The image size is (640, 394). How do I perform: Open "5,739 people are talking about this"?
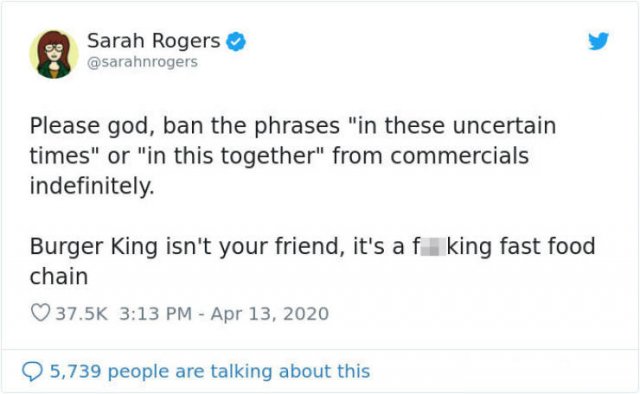coord(210,371)
